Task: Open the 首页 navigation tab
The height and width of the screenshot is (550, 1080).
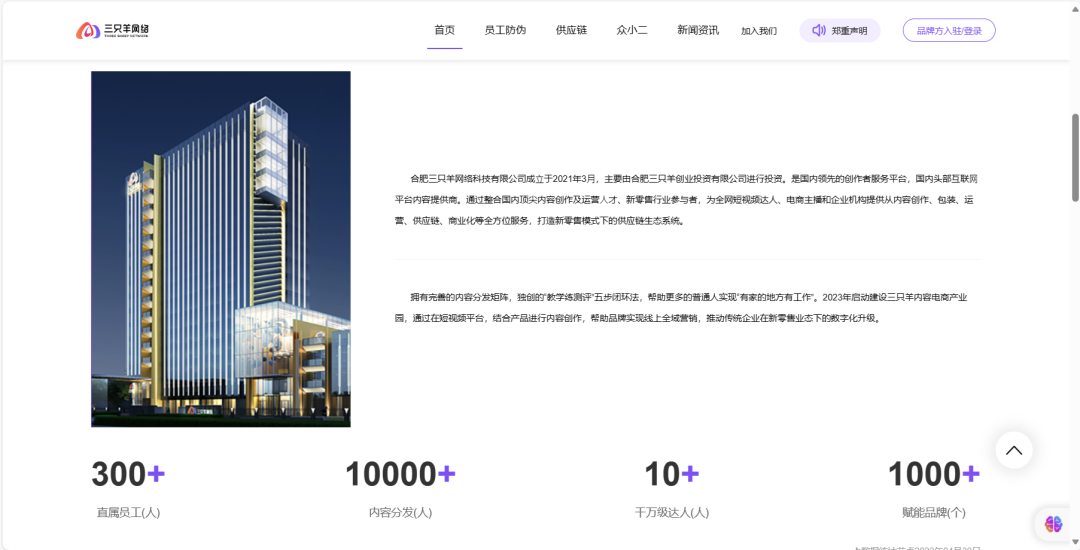Action: [444, 30]
